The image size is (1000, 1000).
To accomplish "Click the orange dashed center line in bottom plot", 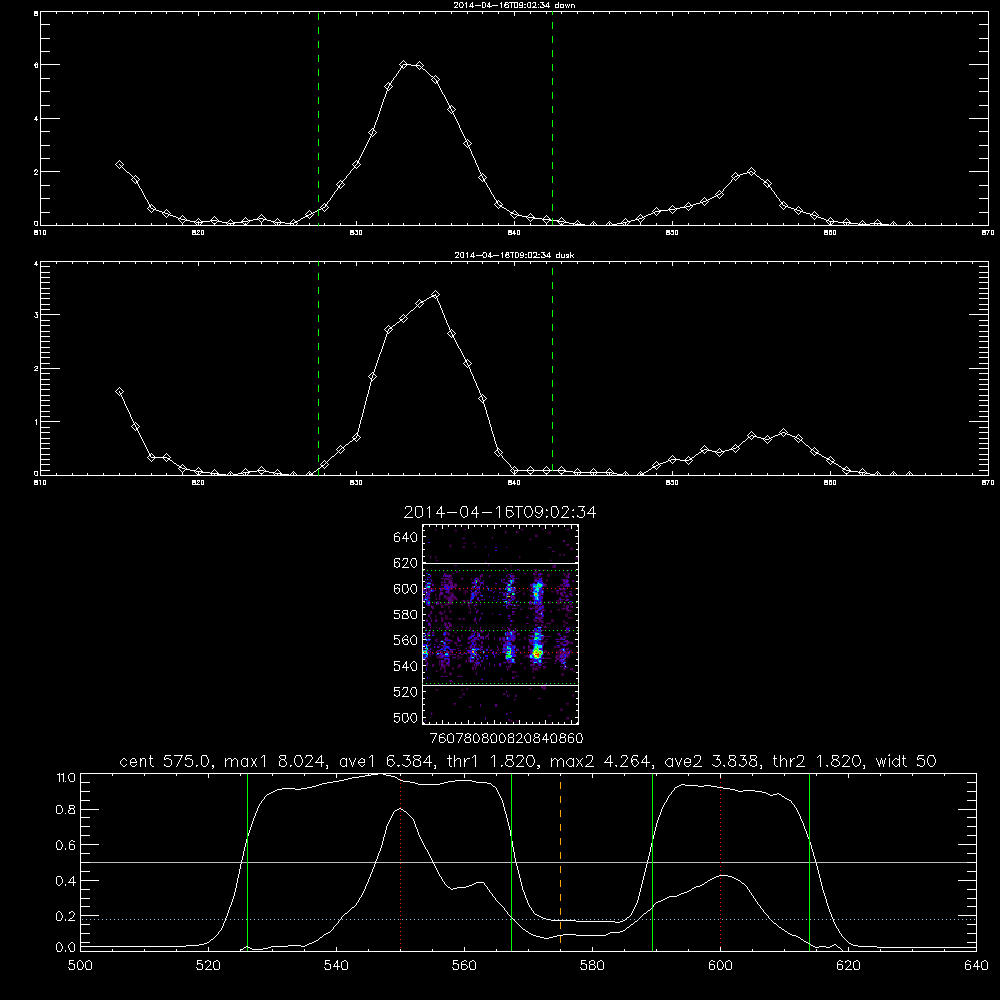I will point(561,862).
